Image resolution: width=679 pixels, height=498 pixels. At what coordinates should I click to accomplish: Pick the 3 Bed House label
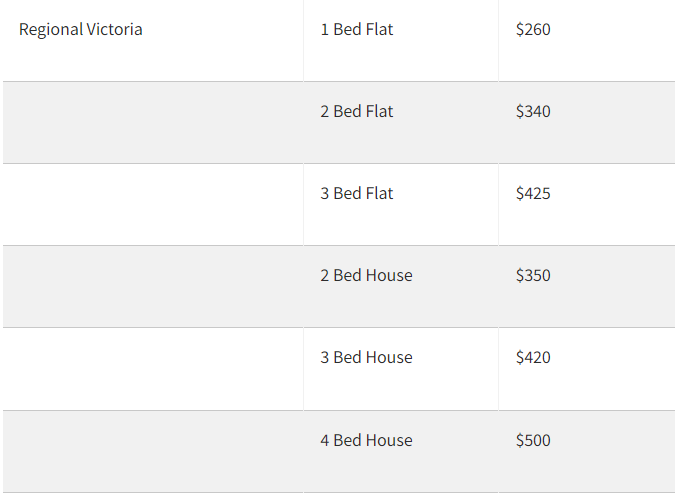(366, 357)
